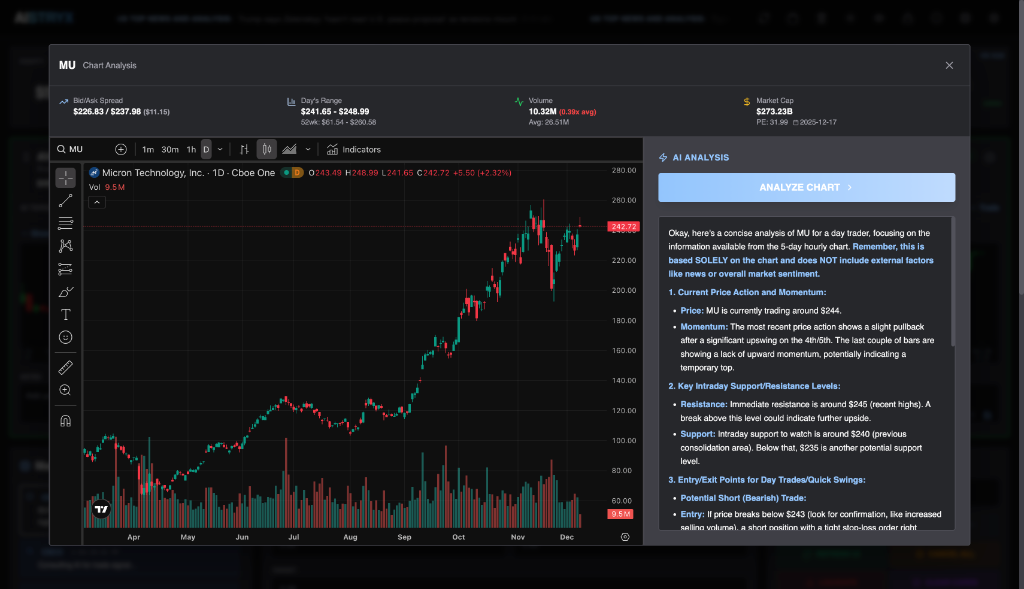This screenshot has width=1024, height=589.
Task: Select the text annotation tool
Action: [65, 314]
